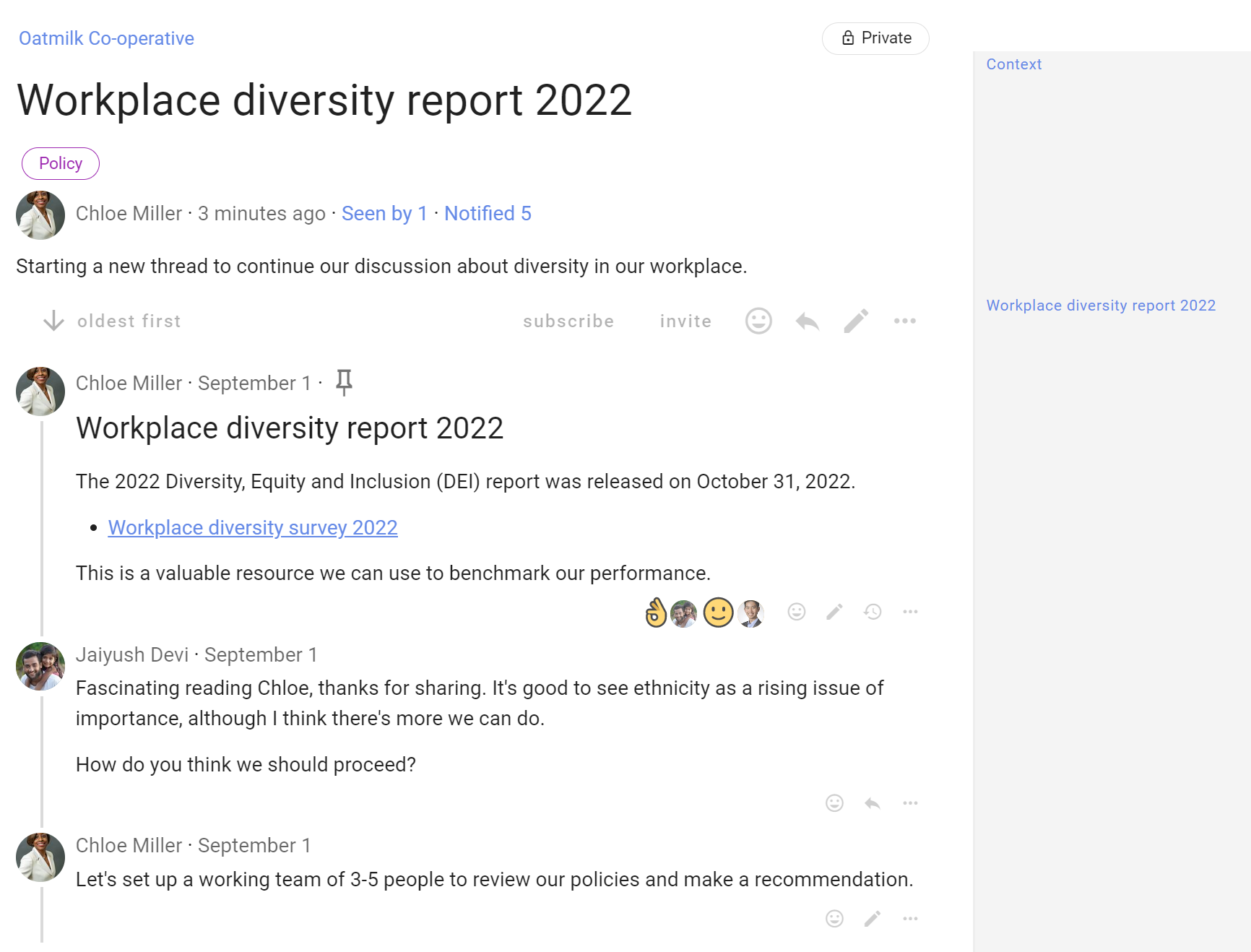Viewport: 1251px width, 952px height.
Task: Toggle the Private visibility badge
Action: [x=875, y=38]
